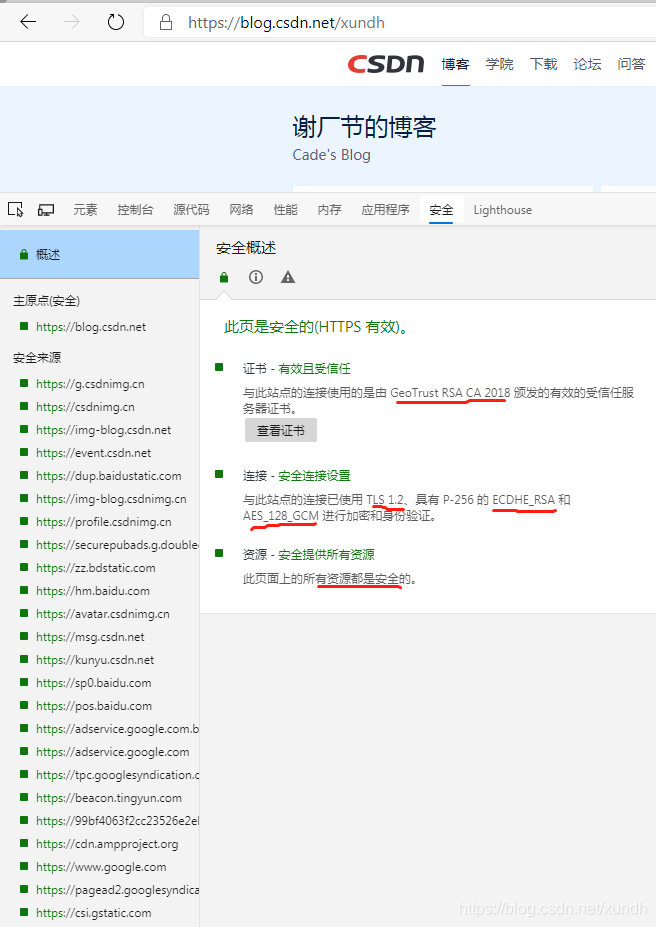Select origin https://avatar.csdnimg.cn
The image size is (656, 927).
point(103,614)
